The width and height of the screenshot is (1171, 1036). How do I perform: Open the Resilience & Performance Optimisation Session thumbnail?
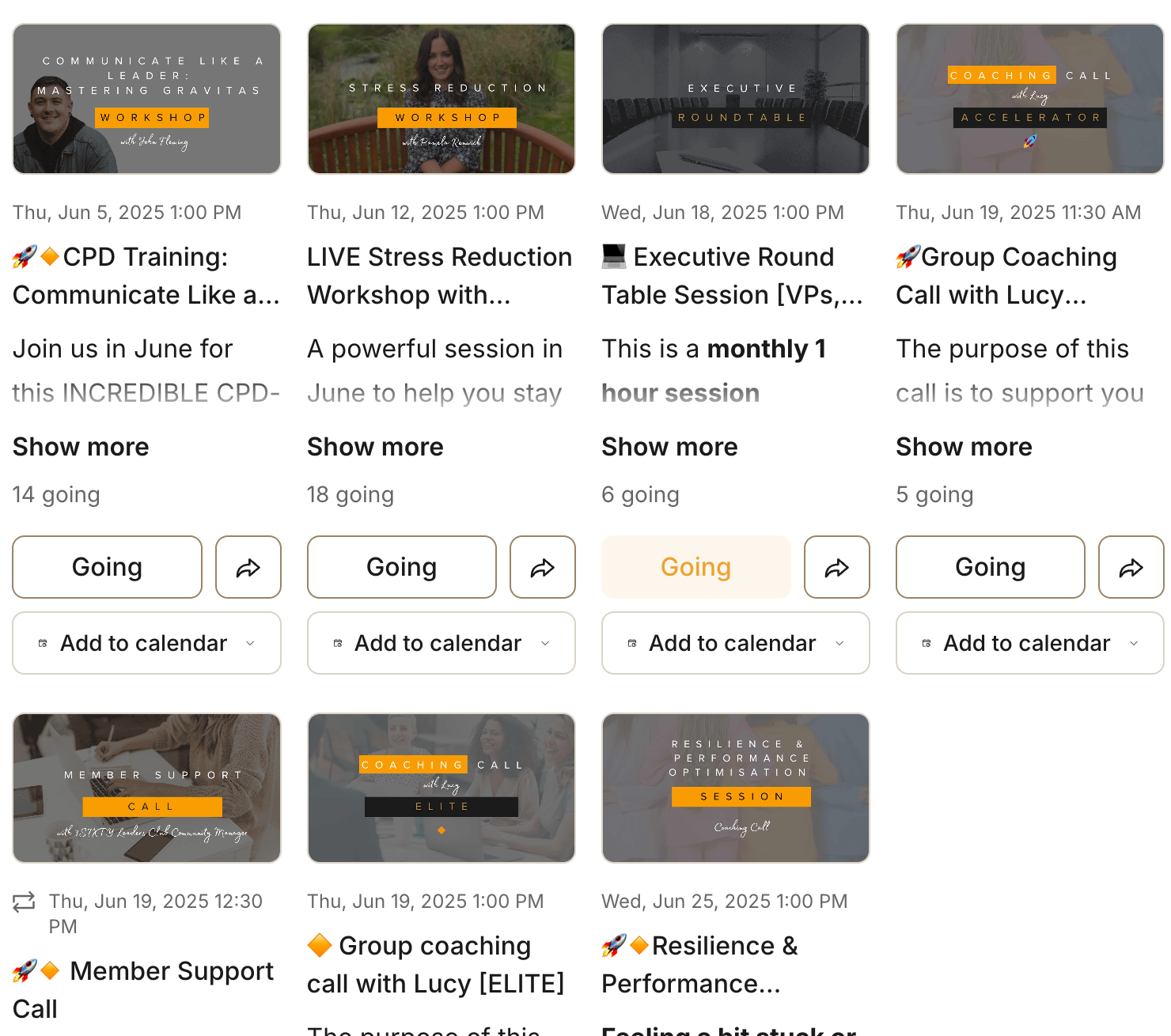[736, 788]
